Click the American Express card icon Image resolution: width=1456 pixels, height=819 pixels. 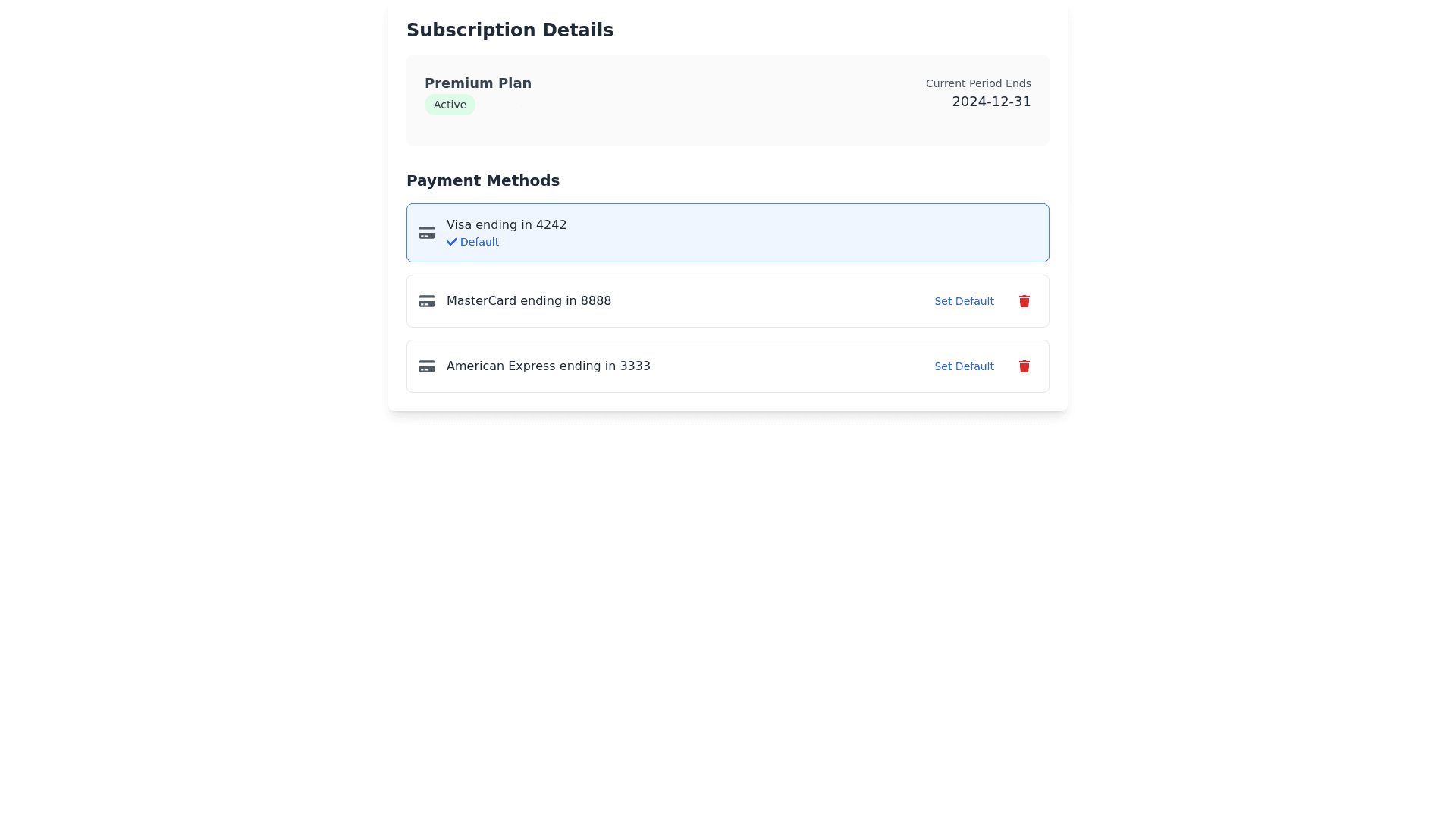tap(427, 366)
